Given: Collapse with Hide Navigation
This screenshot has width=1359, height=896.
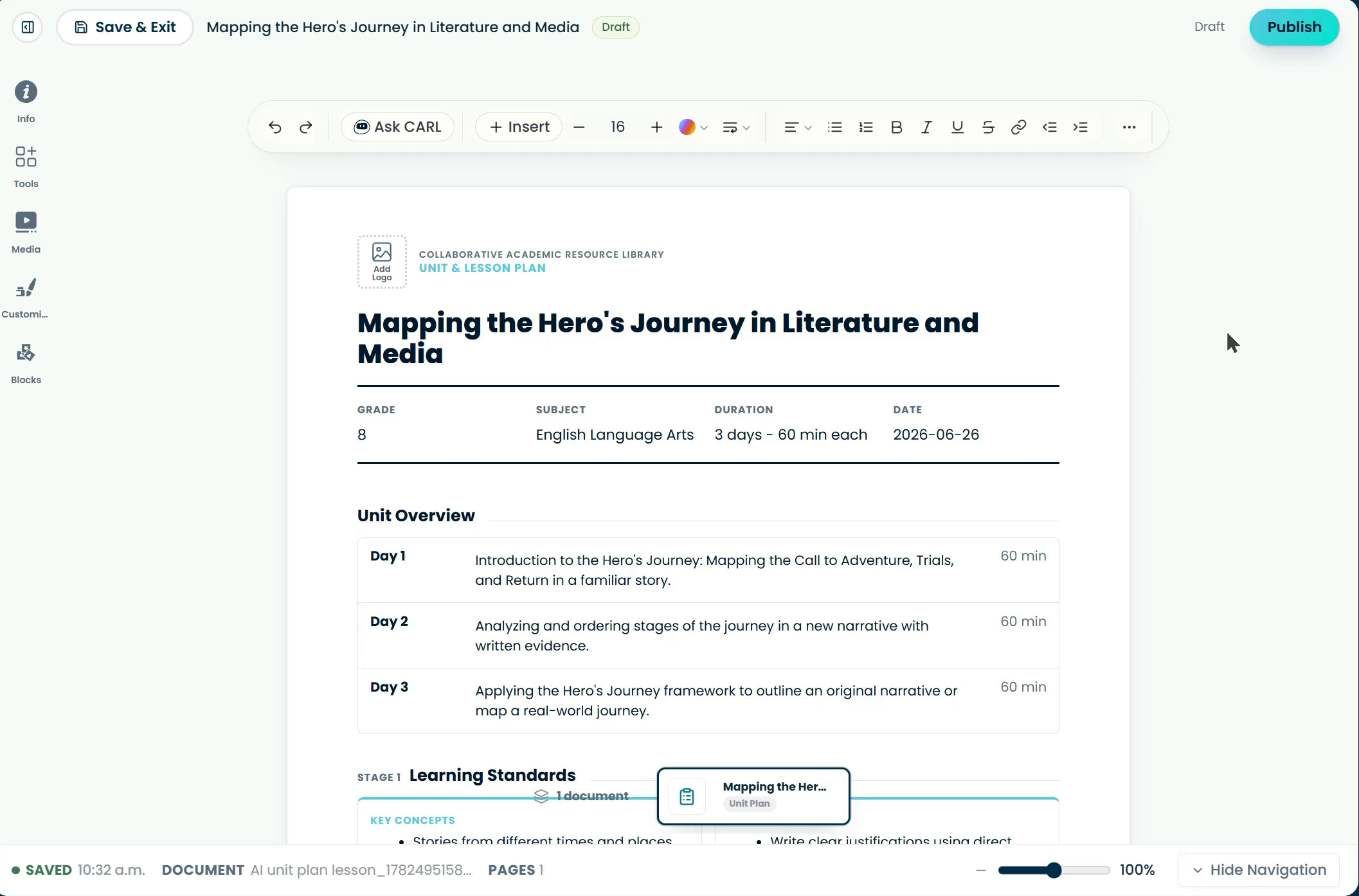Looking at the screenshot, I should point(1259,870).
